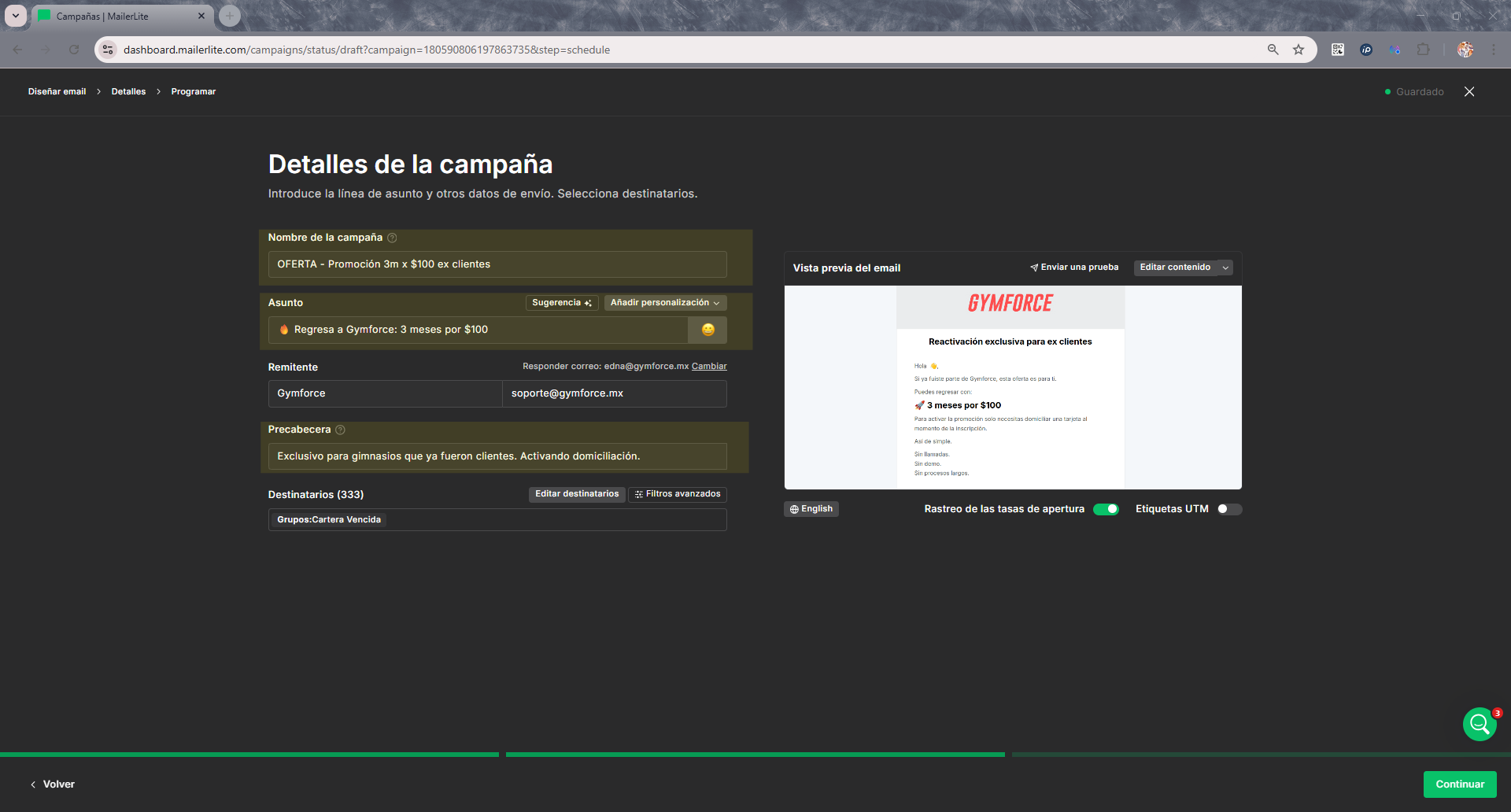Bookmark this page with the star icon
1511x812 pixels.
point(1299,50)
